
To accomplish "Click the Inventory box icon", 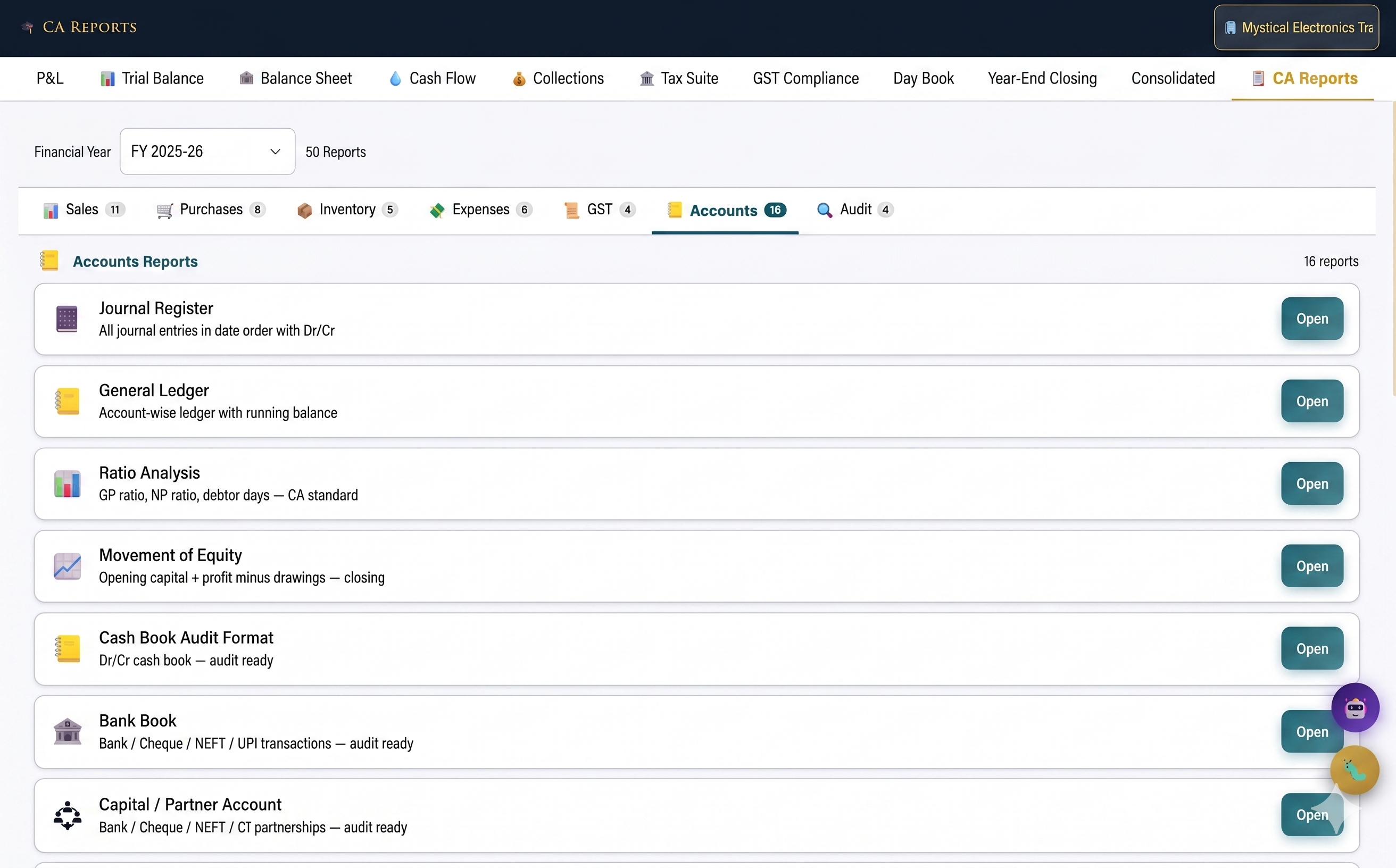I will click(x=304, y=211).
